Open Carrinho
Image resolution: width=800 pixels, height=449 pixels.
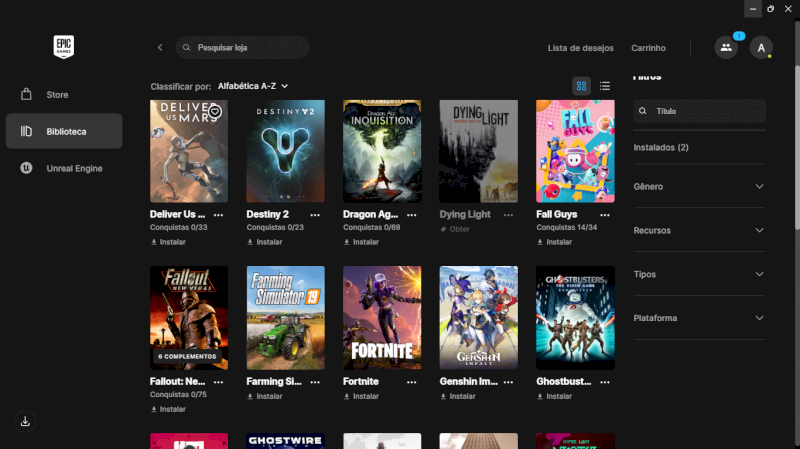coord(648,48)
